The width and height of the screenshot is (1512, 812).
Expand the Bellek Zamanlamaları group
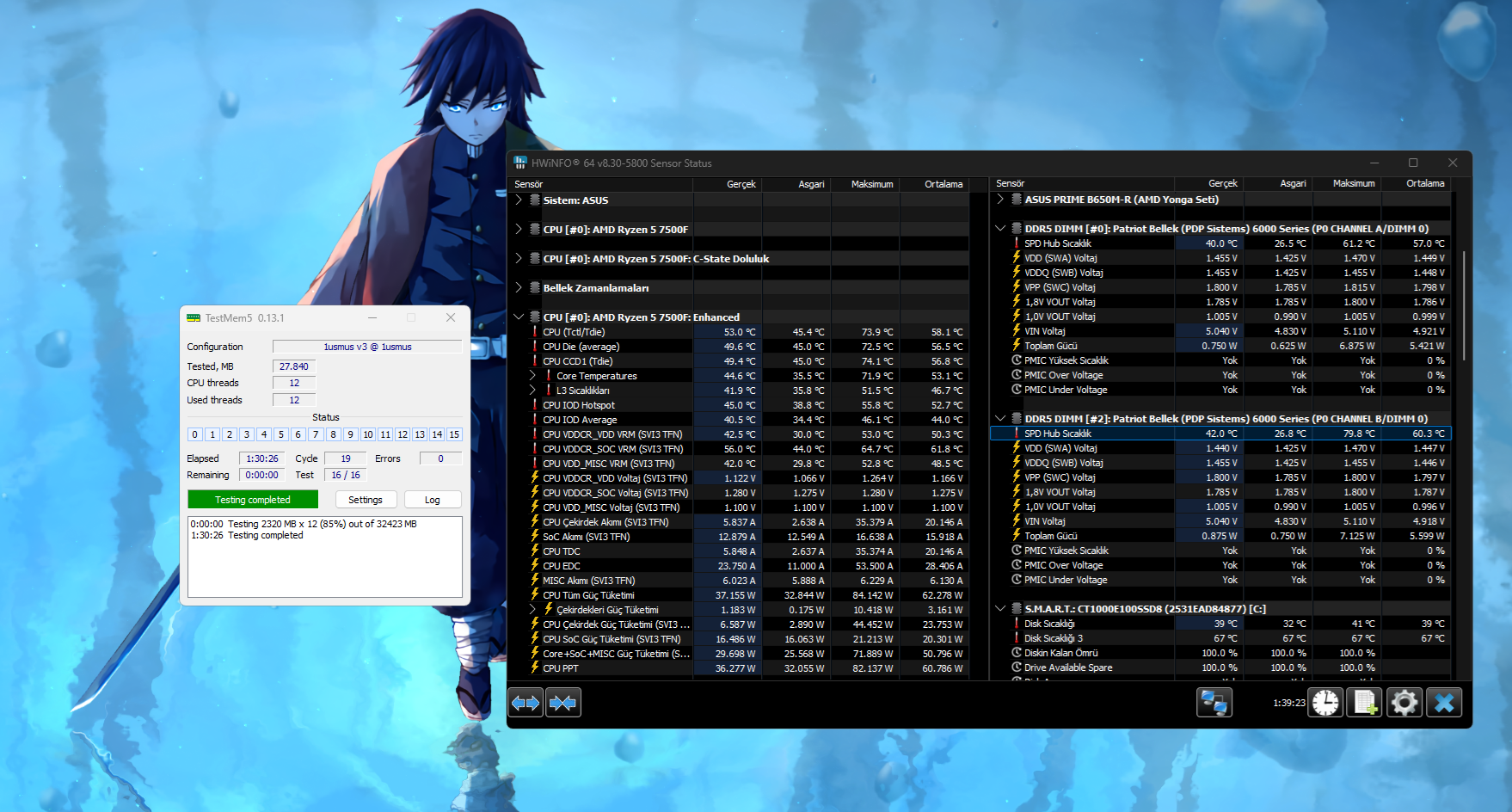tap(519, 287)
